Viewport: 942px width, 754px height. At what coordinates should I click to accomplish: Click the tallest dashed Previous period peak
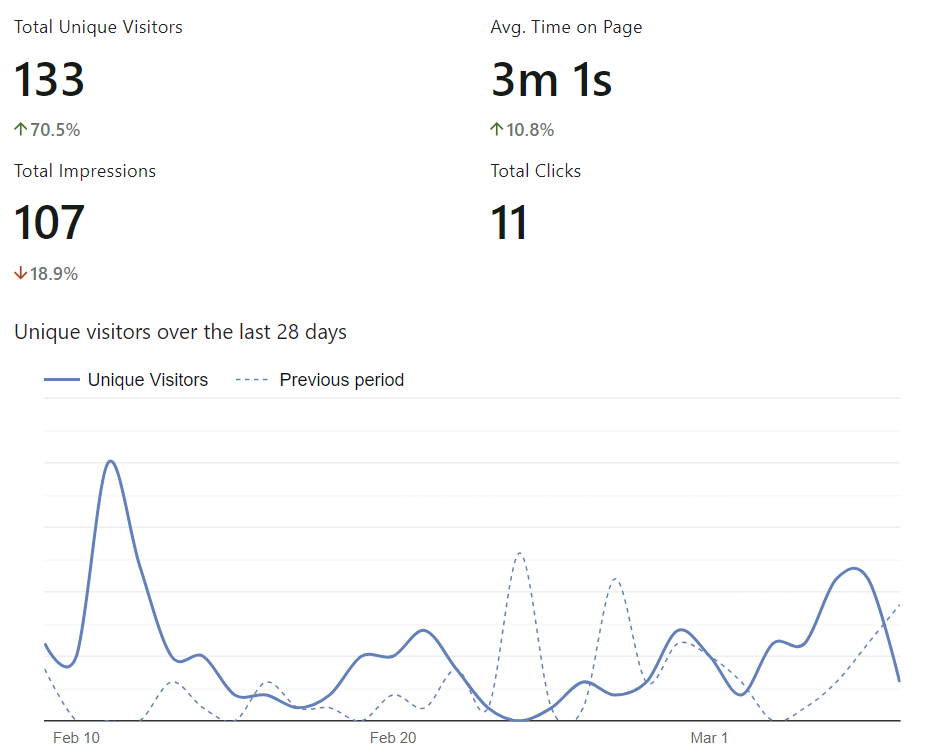520,553
